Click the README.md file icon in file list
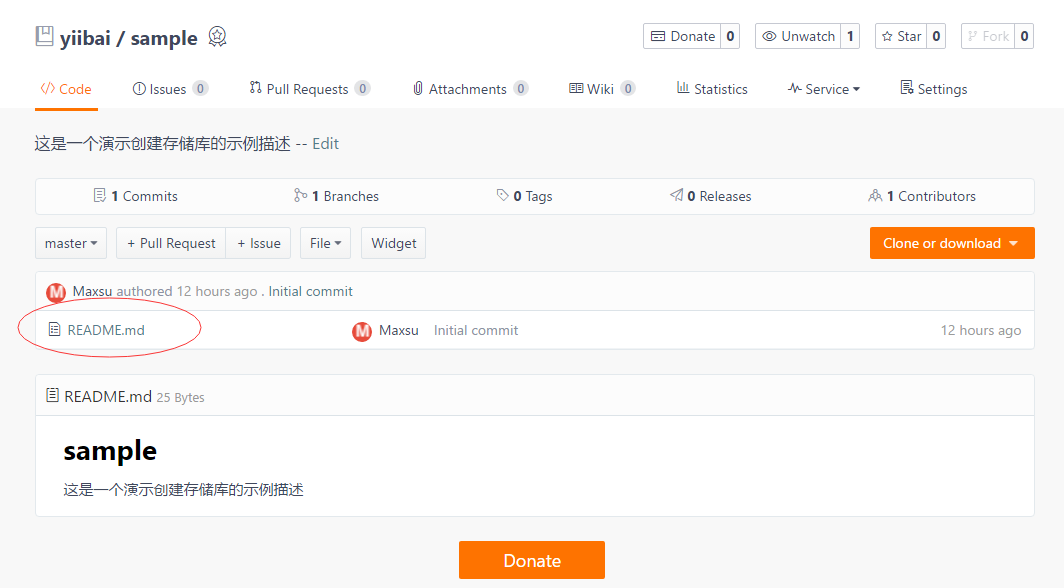The width and height of the screenshot is (1064, 588). [x=55, y=330]
